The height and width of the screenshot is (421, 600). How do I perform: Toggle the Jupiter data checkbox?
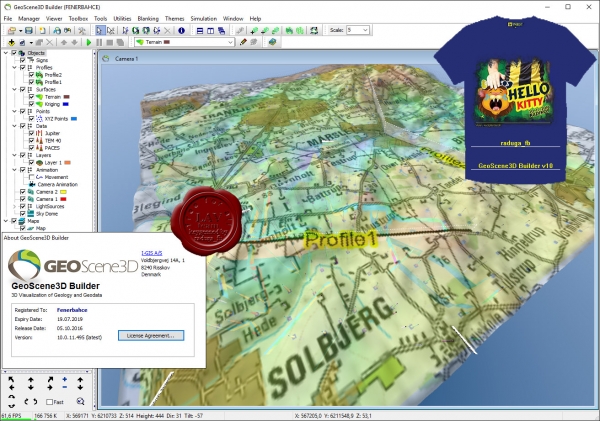[31, 133]
